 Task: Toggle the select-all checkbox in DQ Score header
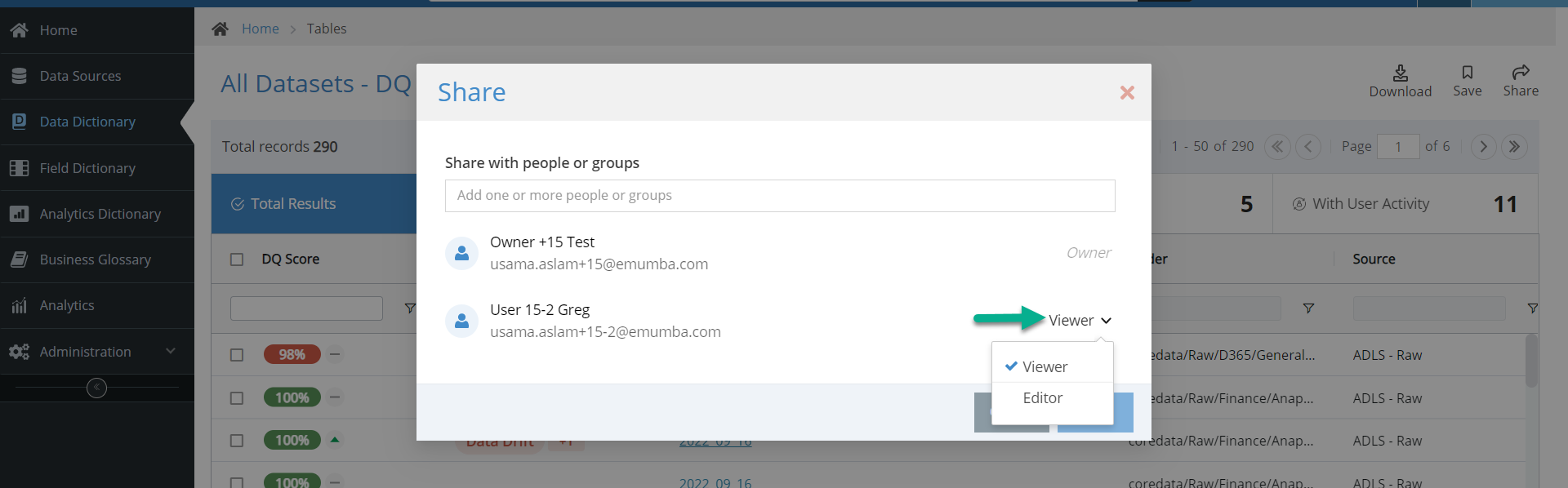[x=237, y=260]
